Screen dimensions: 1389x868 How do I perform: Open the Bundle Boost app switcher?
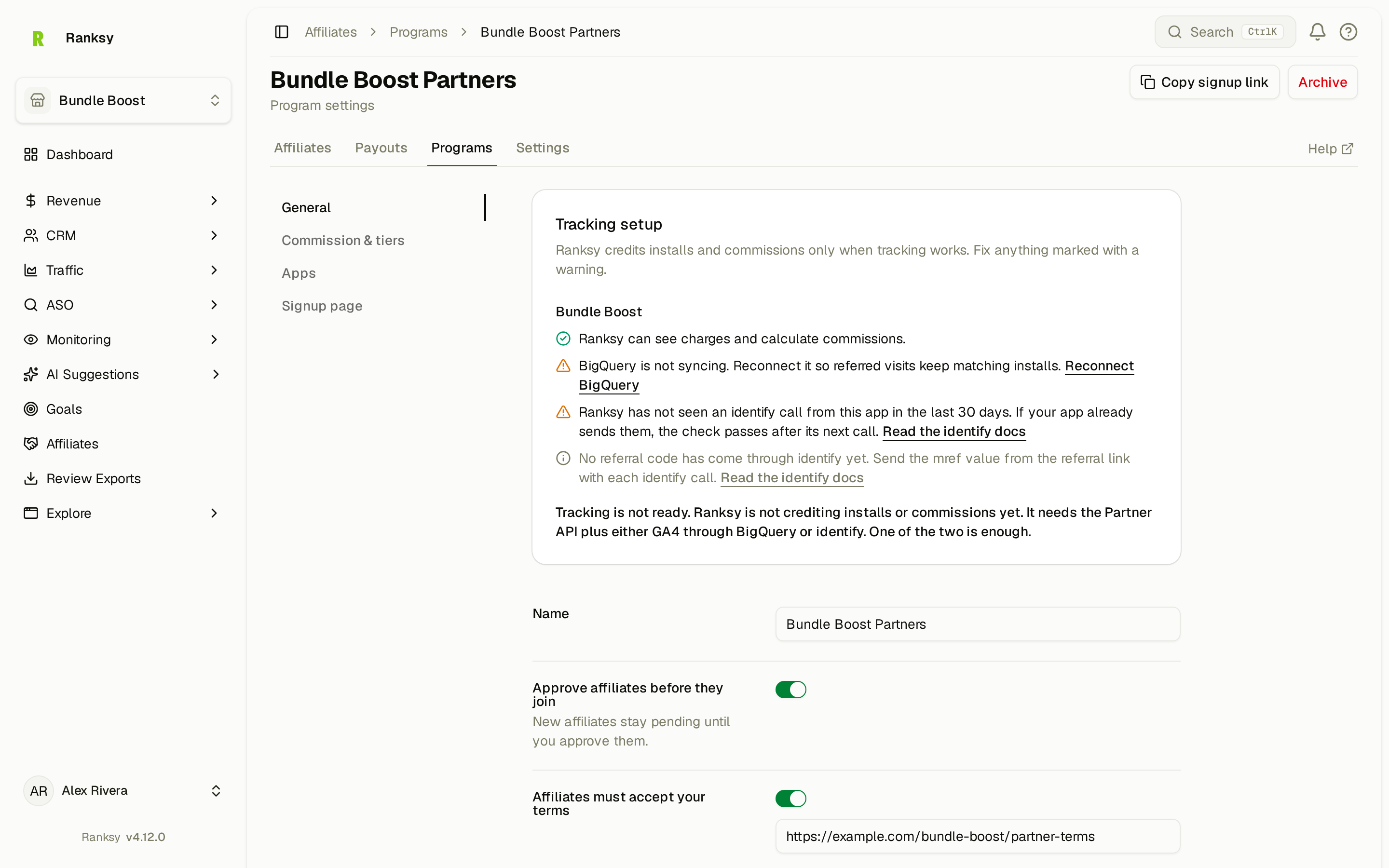[123, 100]
